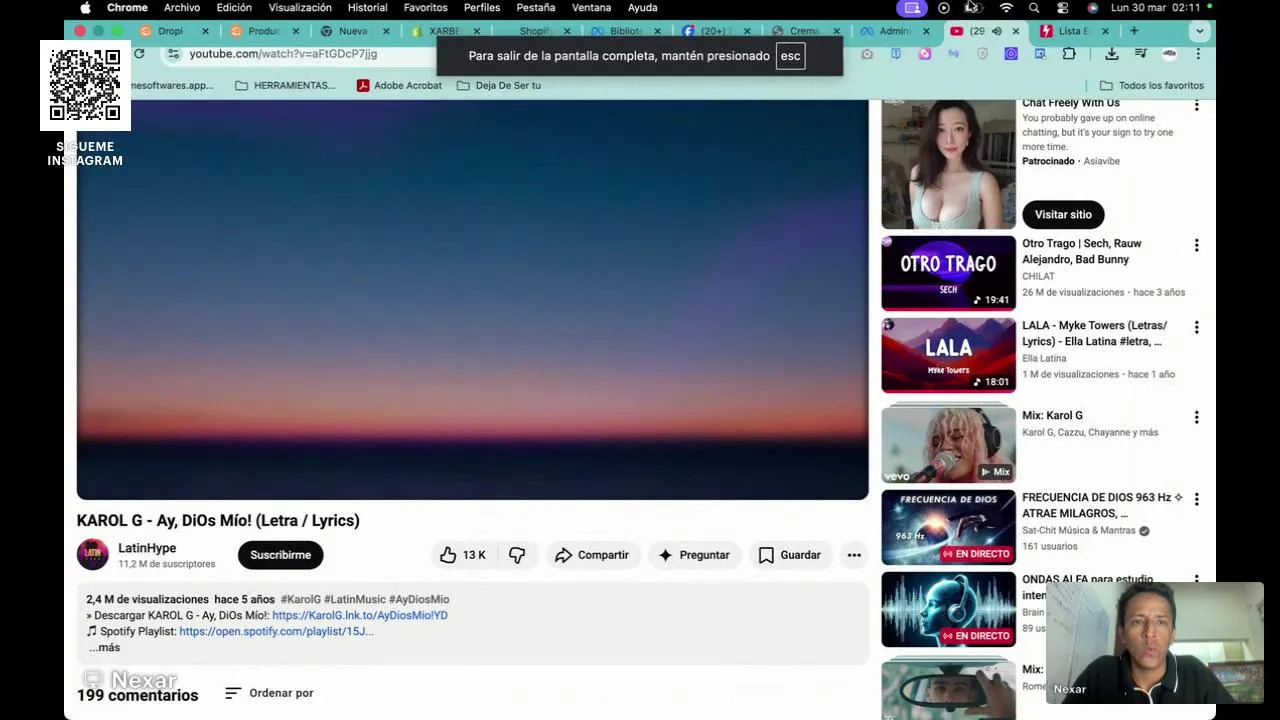
Task: Like the video with 13 K likes
Action: (461, 555)
